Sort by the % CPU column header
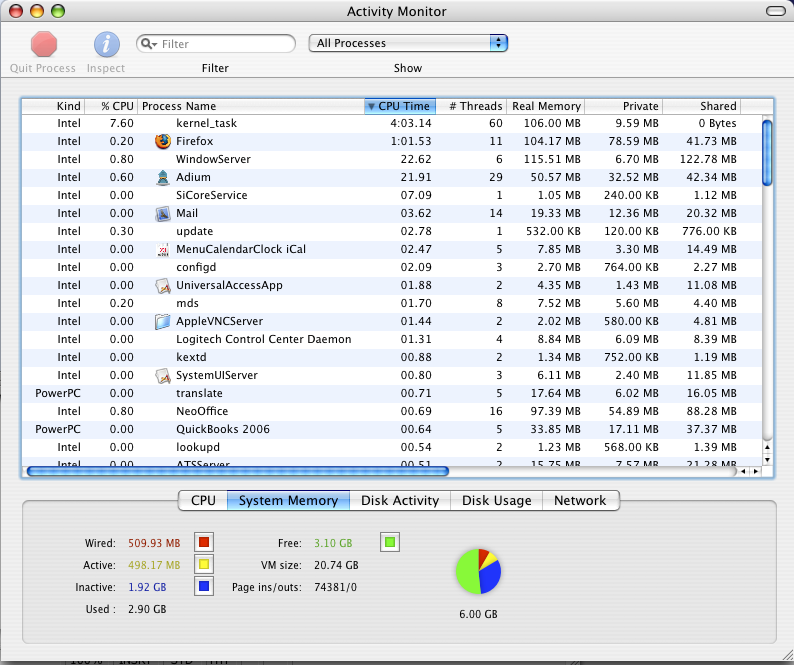Screen dimensions: 794x665 (111, 106)
